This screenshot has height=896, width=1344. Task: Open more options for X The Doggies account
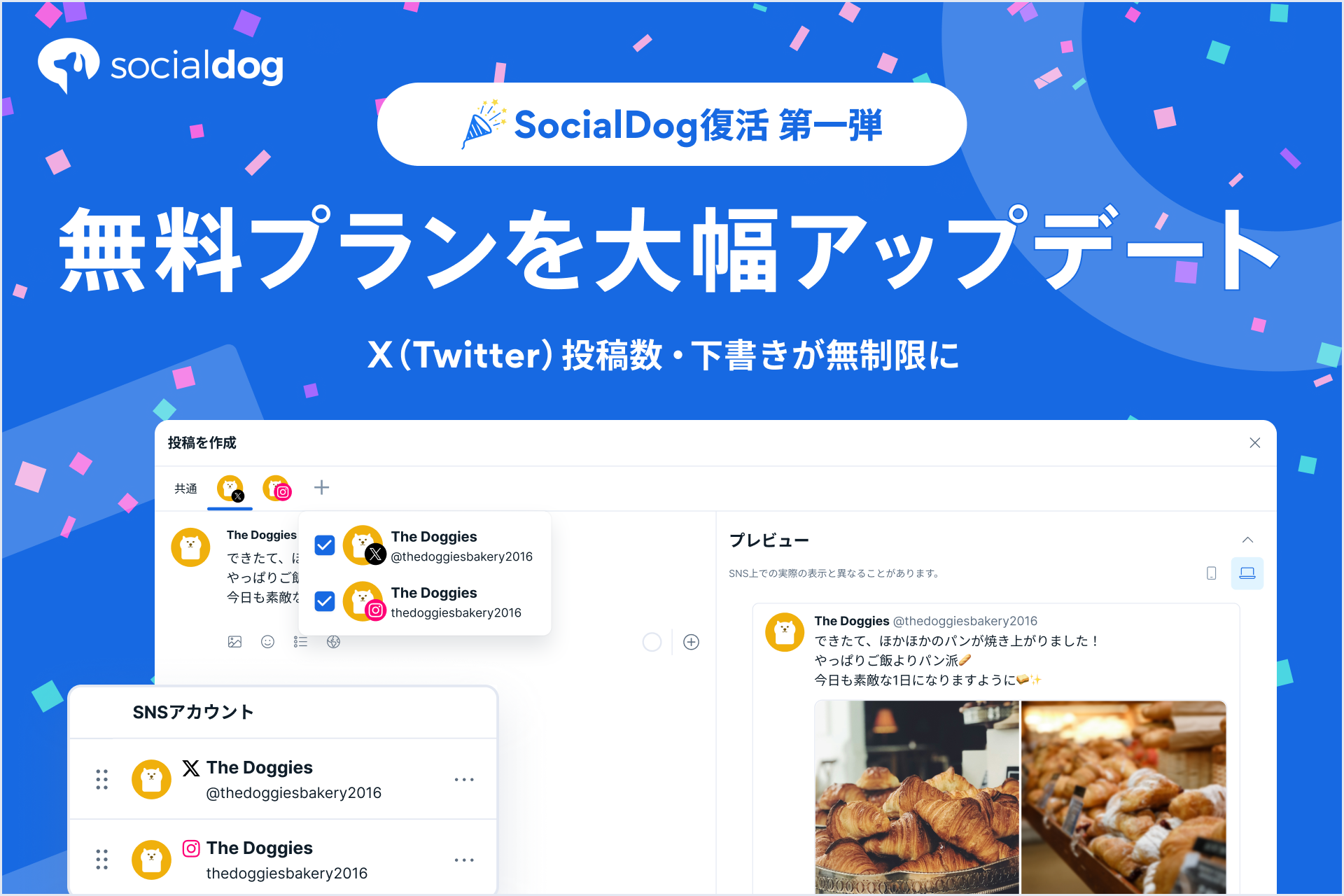coord(464,779)
